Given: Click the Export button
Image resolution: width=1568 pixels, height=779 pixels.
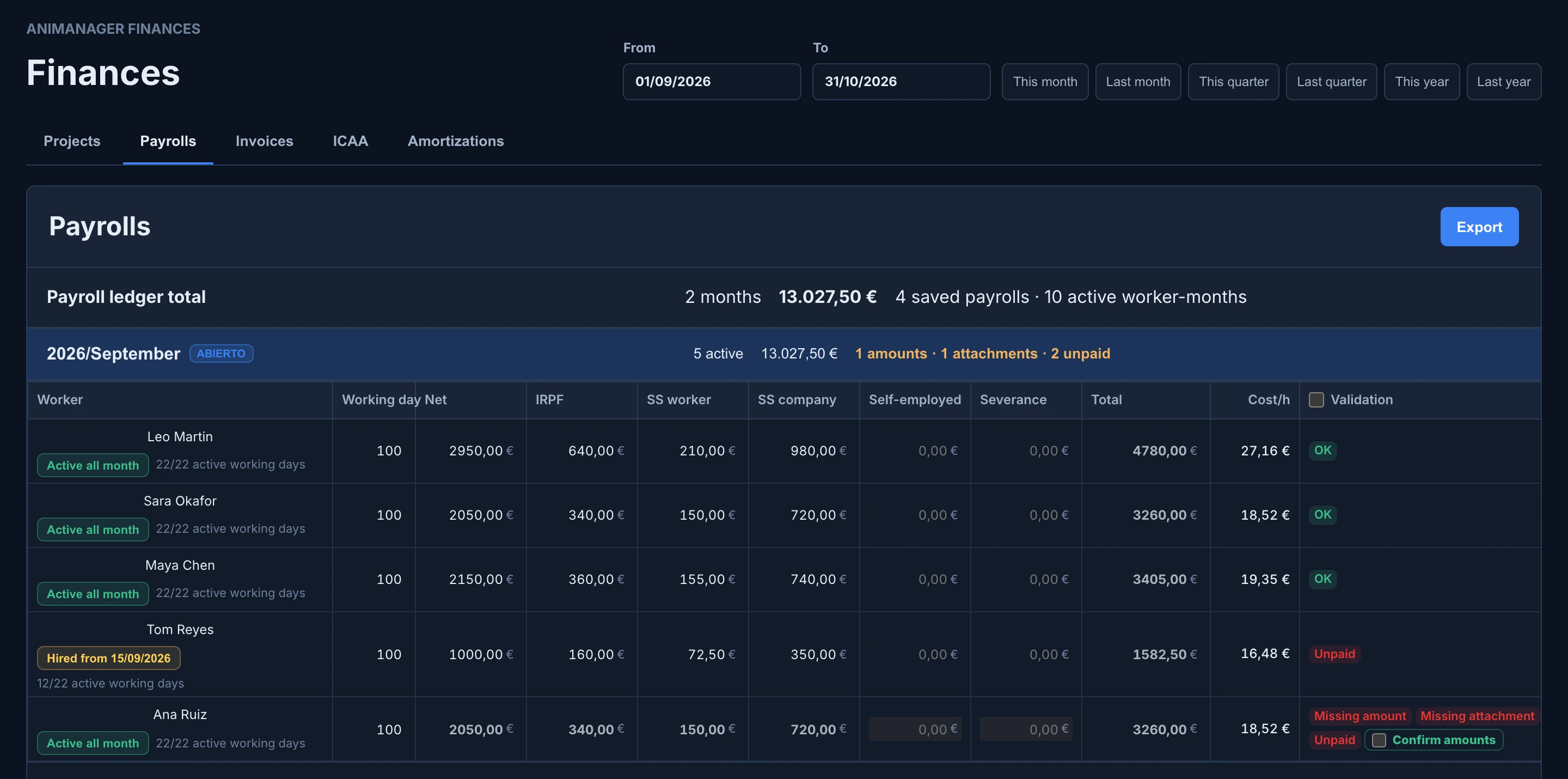Looking at the screenshot, I should [x=1479, y=227].
